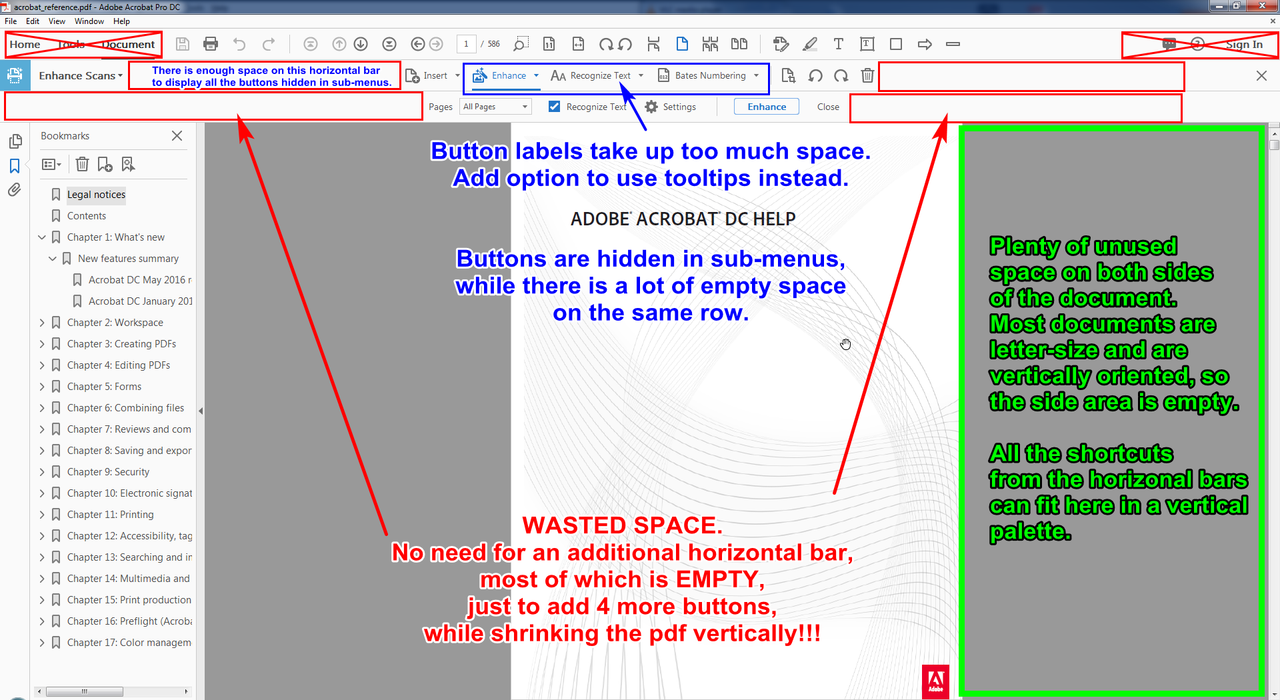Select single page view icon
Viewport: 1280px width, 700px height.
(x=682, y=44)
